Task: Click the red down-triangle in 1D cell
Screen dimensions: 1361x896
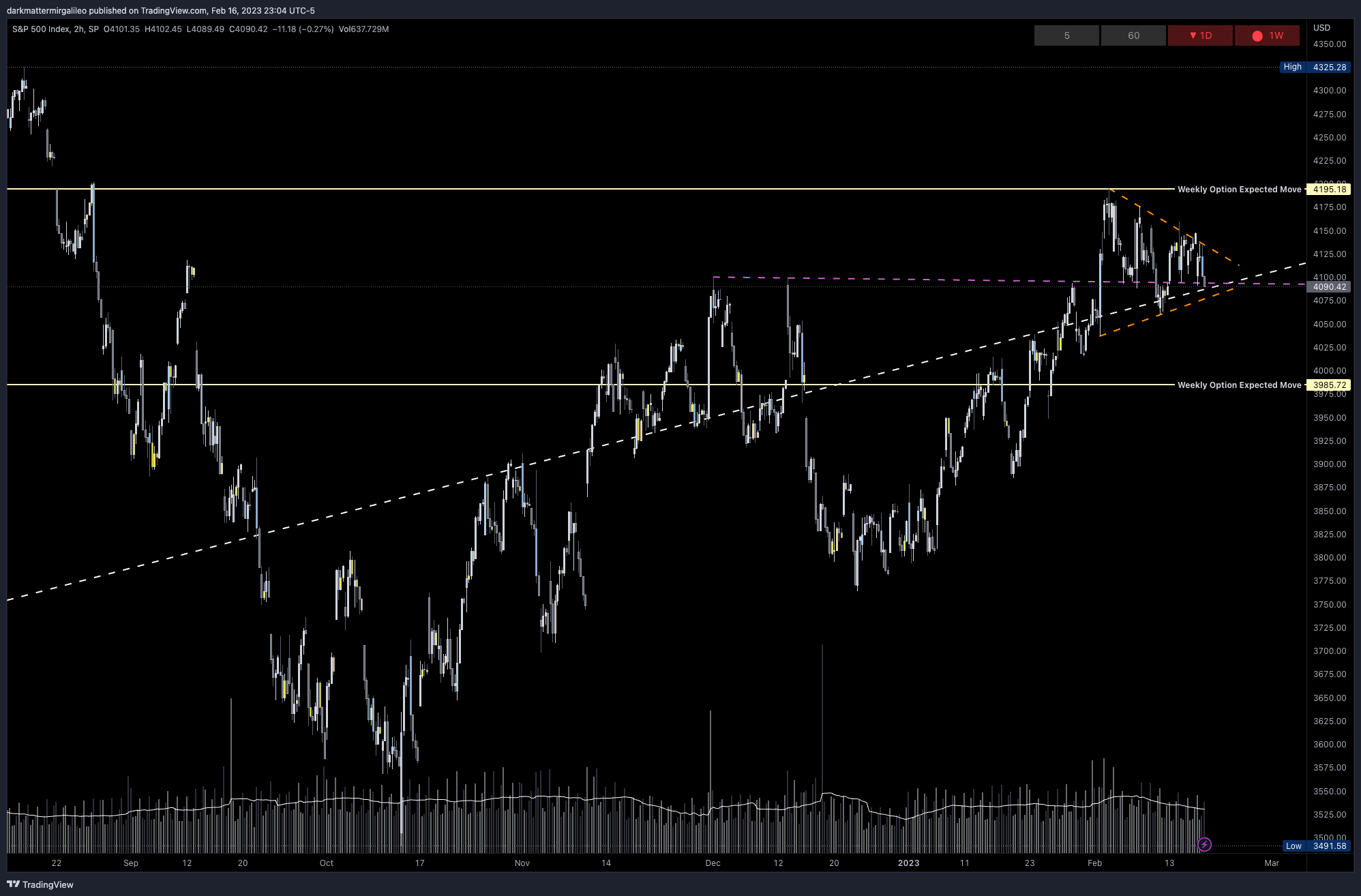Action: (x=1193, y=35)
